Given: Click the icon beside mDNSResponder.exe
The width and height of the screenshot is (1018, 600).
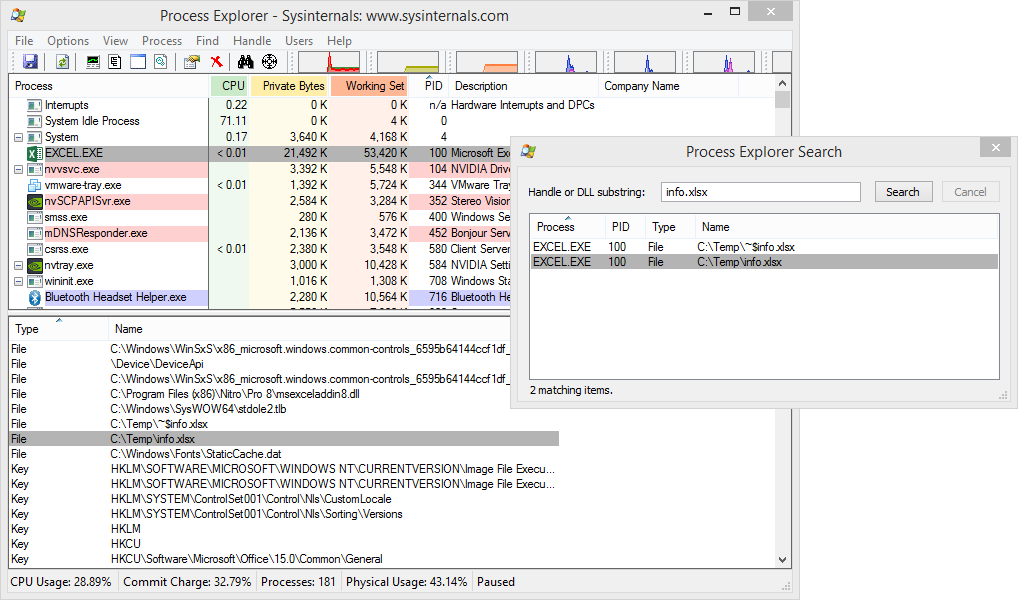Looking at the screenshot, I should pyautogui.click(x=34, y=233).
